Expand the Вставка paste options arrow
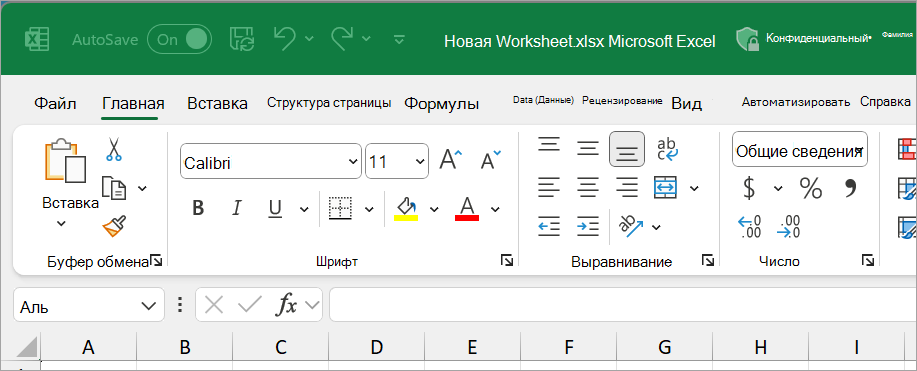This screenshot has width=917, height=371. coord(61,223)
